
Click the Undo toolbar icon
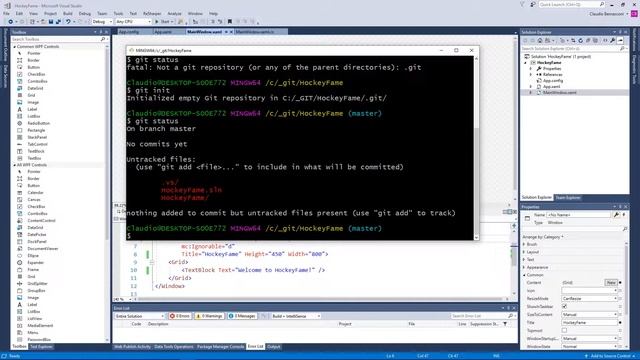tap(68, 22)
